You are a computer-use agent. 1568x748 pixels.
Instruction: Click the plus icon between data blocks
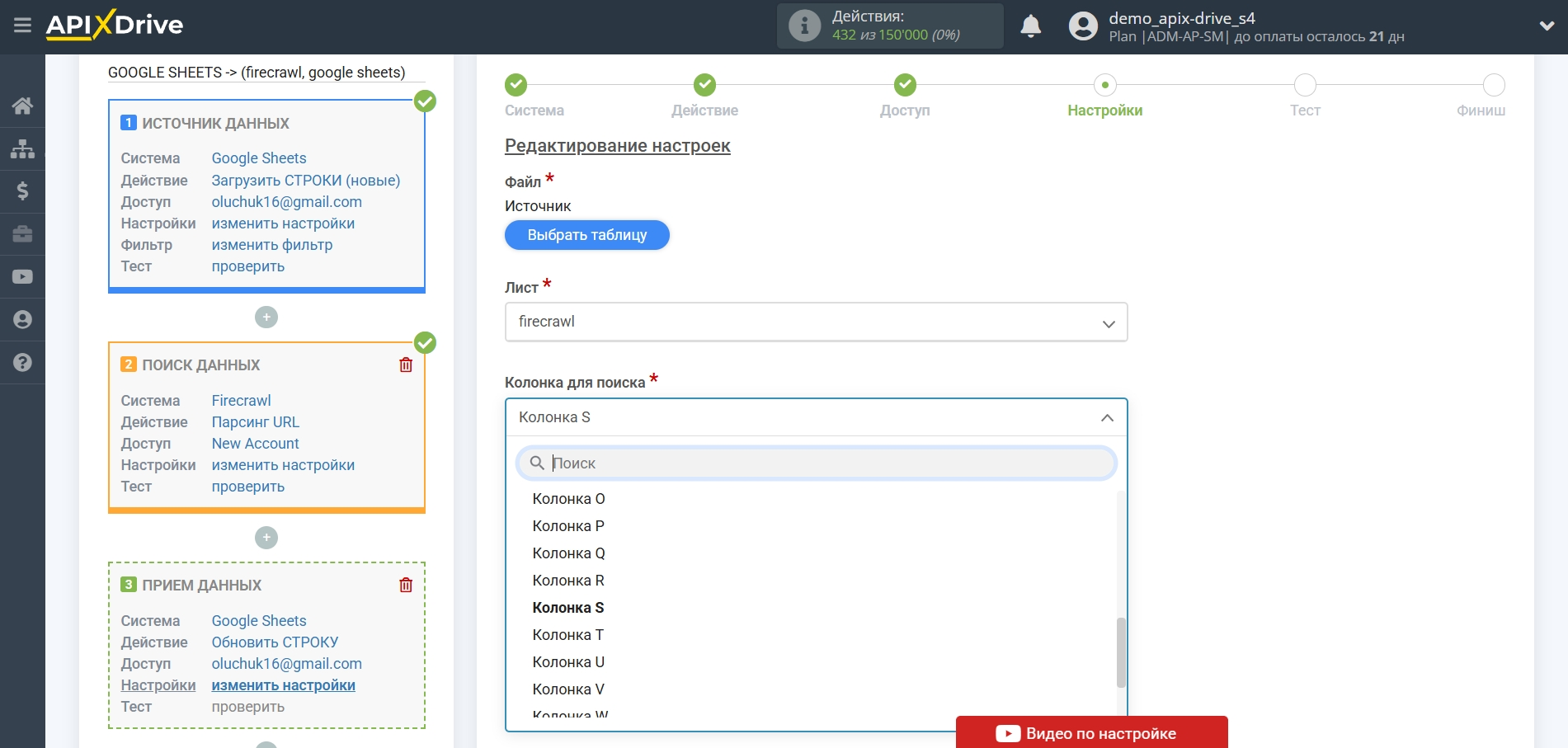266,317
